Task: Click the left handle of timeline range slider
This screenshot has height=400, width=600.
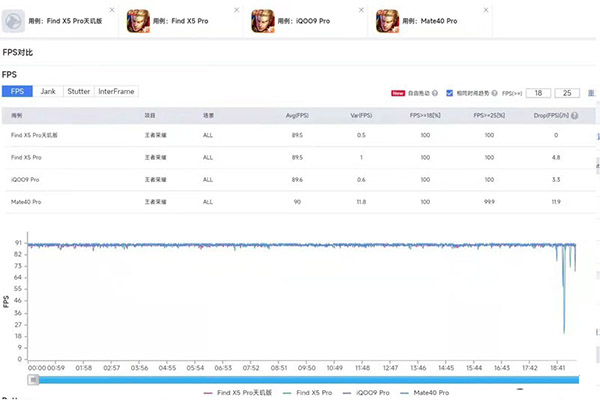Action: (34, 379)
